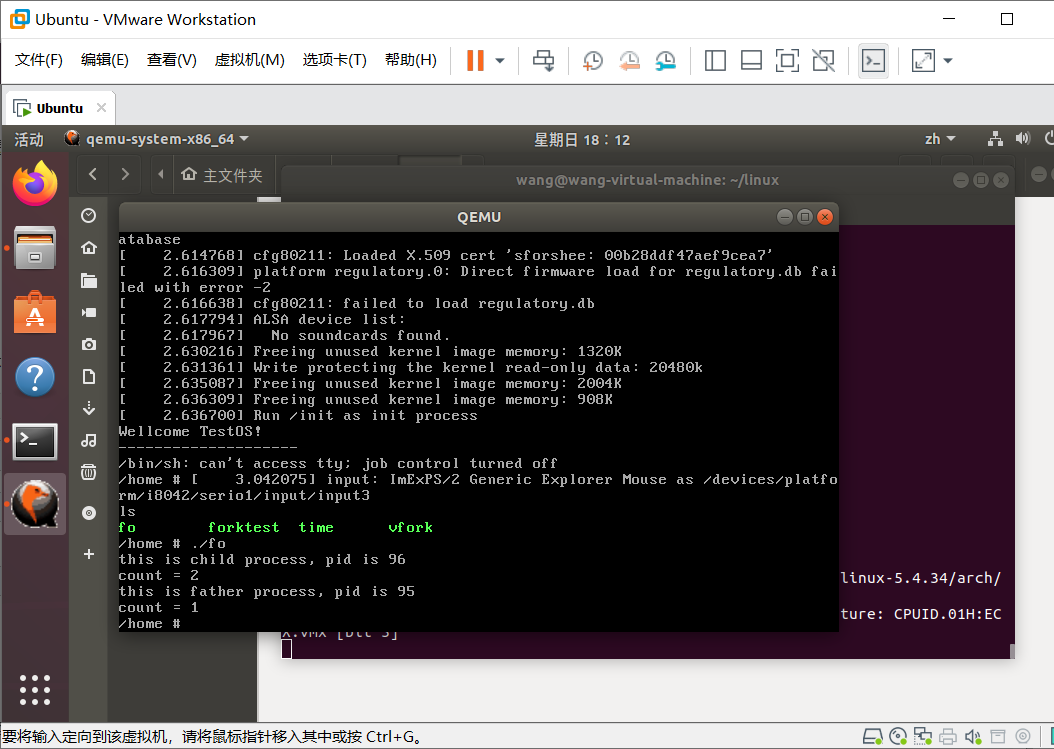This screenshot has height=749, width=1054.
Task: Minimize the QEMU window
Action: point(784,216)
